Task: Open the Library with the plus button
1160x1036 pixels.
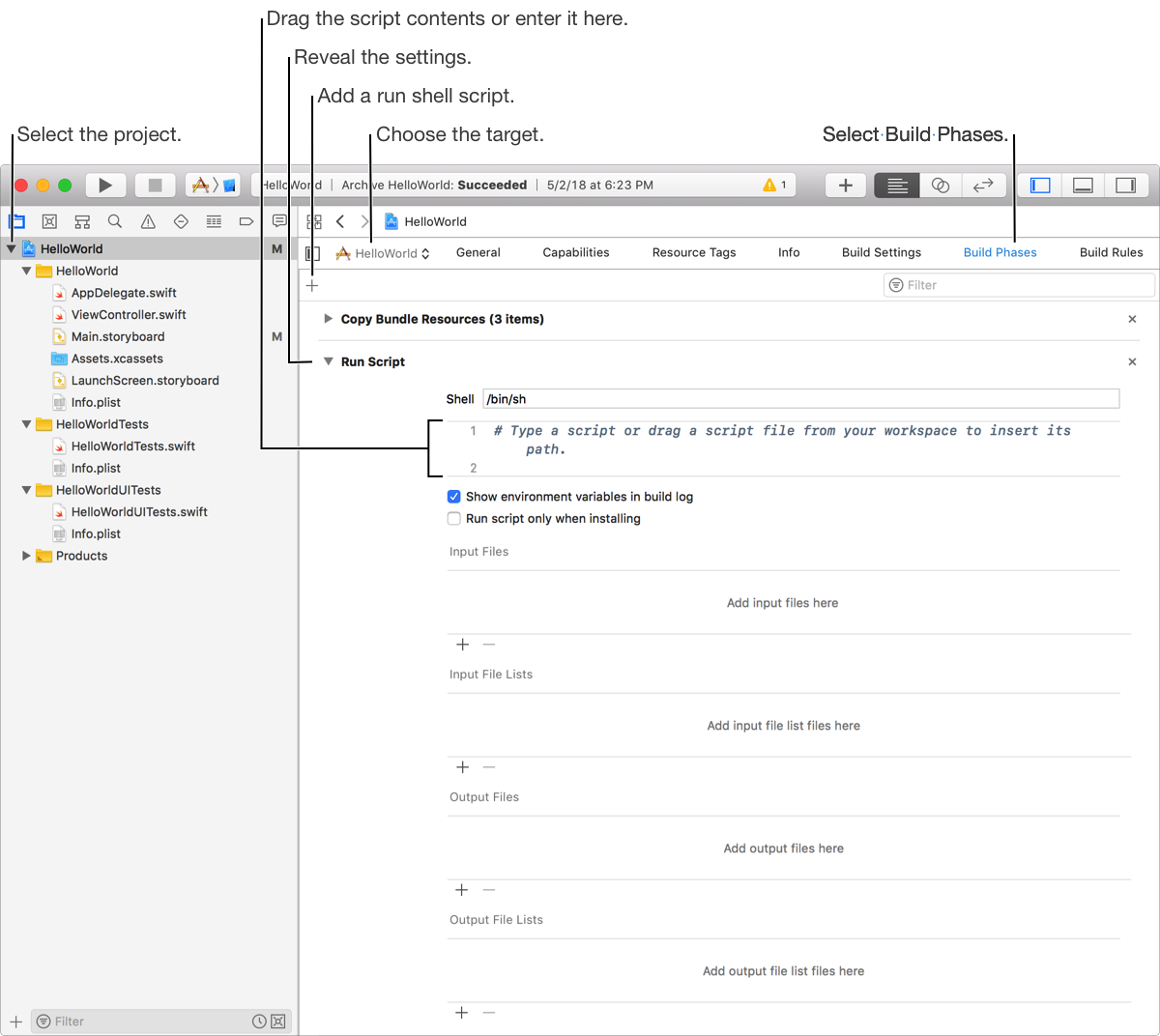Action: point(845,185)
